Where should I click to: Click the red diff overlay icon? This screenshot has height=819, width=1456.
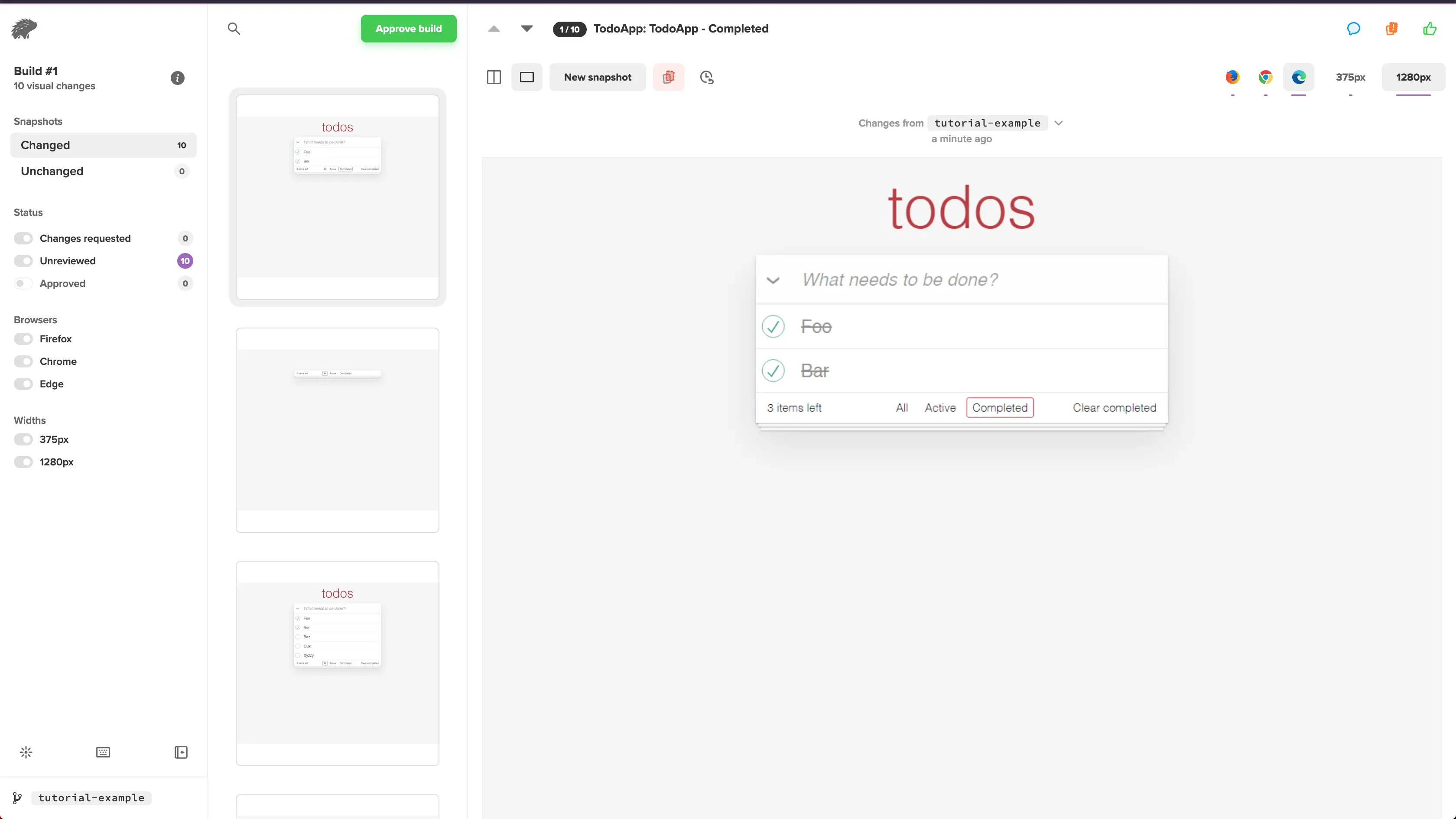668,78
